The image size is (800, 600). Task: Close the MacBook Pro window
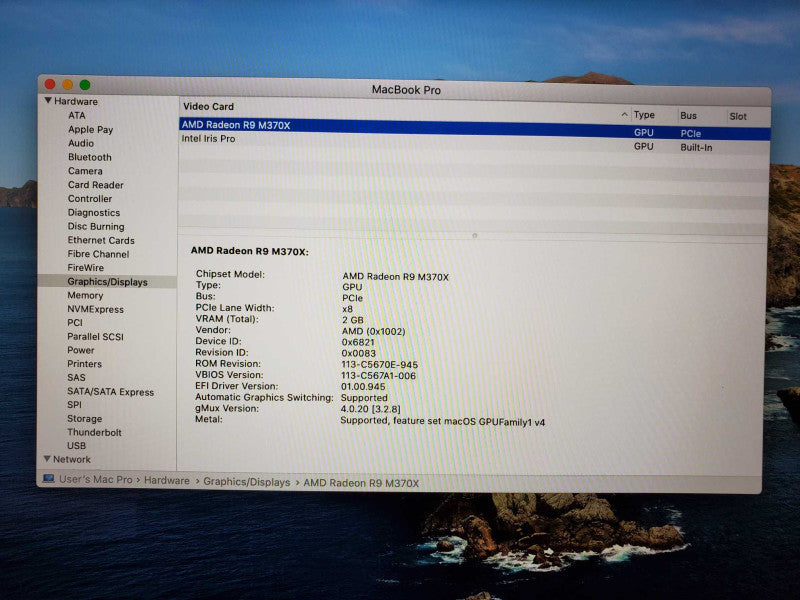pyautogui.click(x=50, y=84)
